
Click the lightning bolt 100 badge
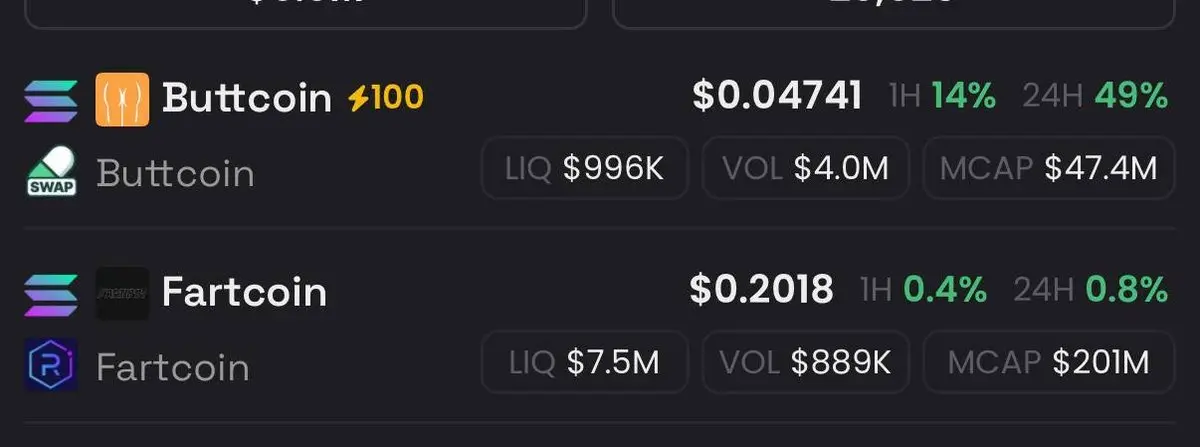click(x=385, y=98)
